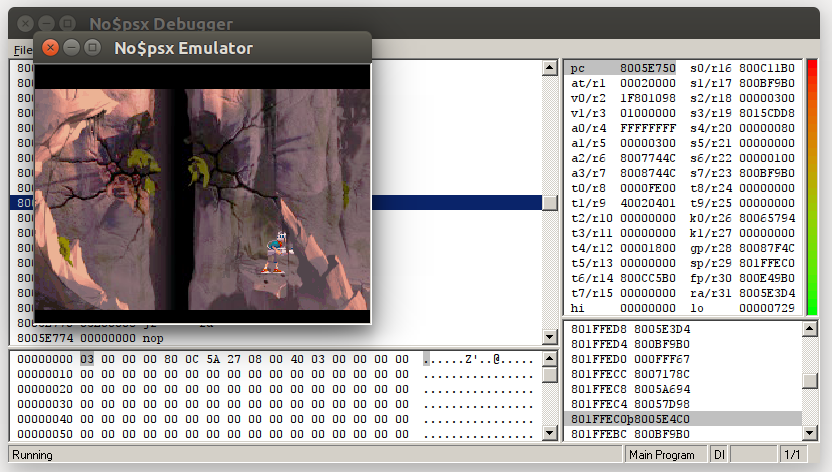The image size is (832, 472).
Task: Close the No$psx Emulator window
Action: click(x=50, y=48)
